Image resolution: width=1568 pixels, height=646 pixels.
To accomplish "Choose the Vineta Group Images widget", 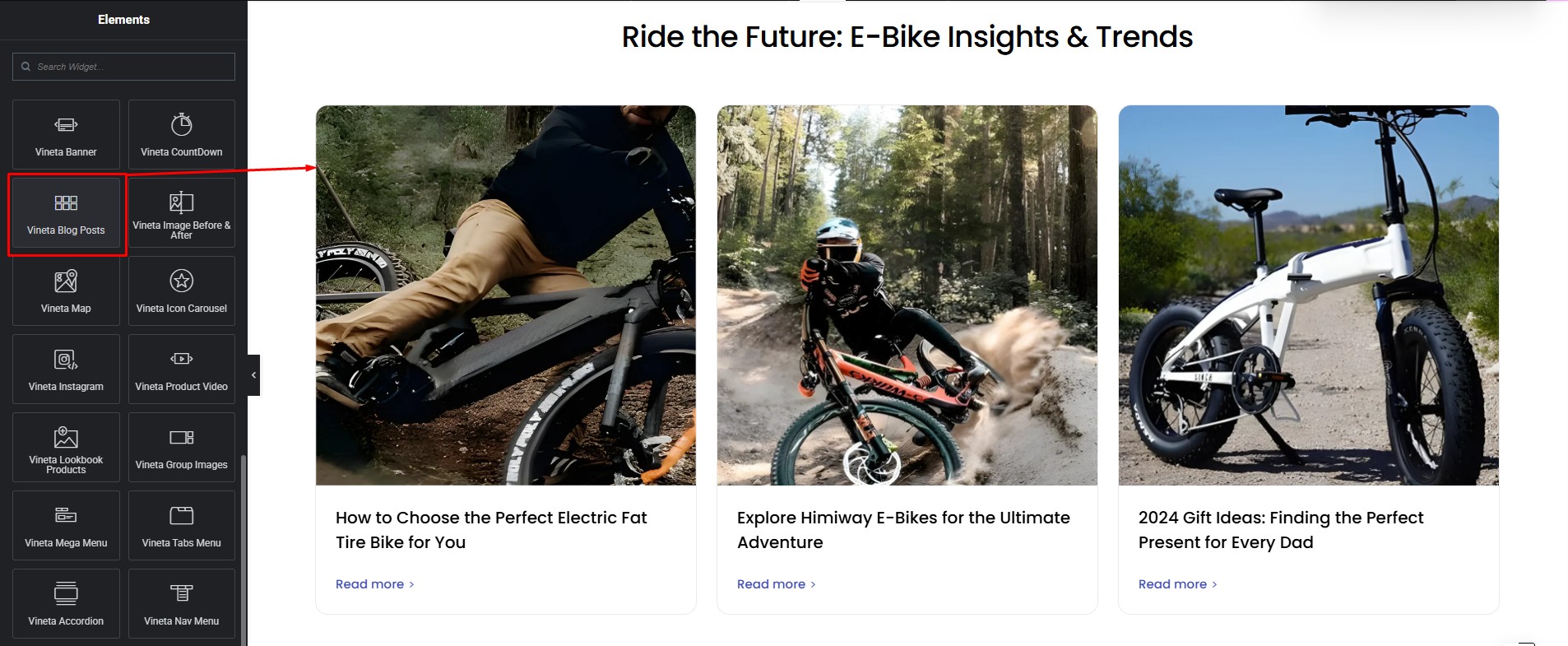I will (181, 448).
